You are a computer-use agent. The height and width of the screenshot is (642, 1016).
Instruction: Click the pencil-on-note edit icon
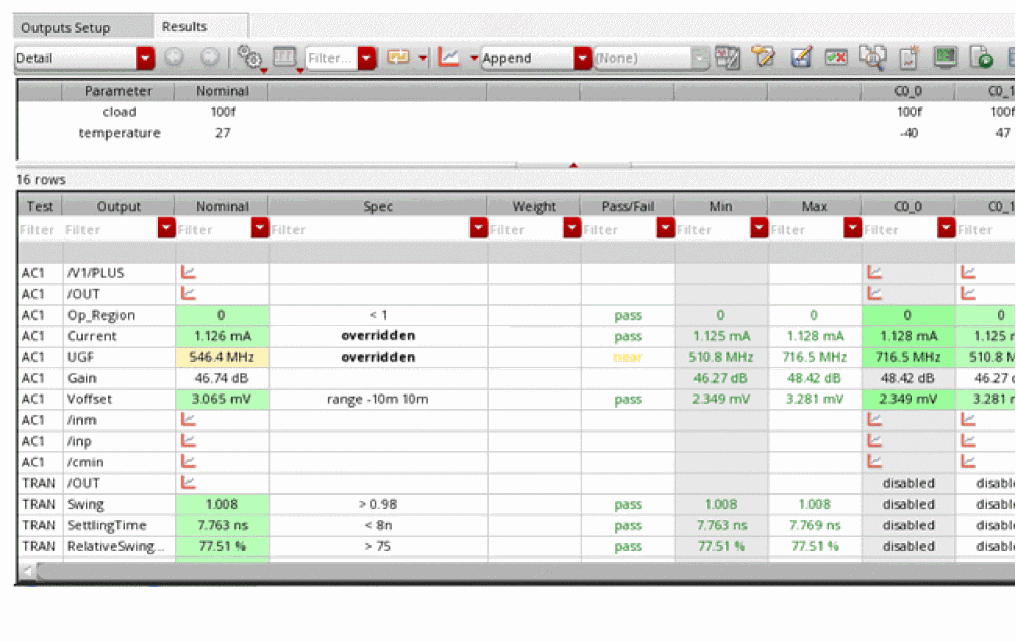(x=763, y=58)
